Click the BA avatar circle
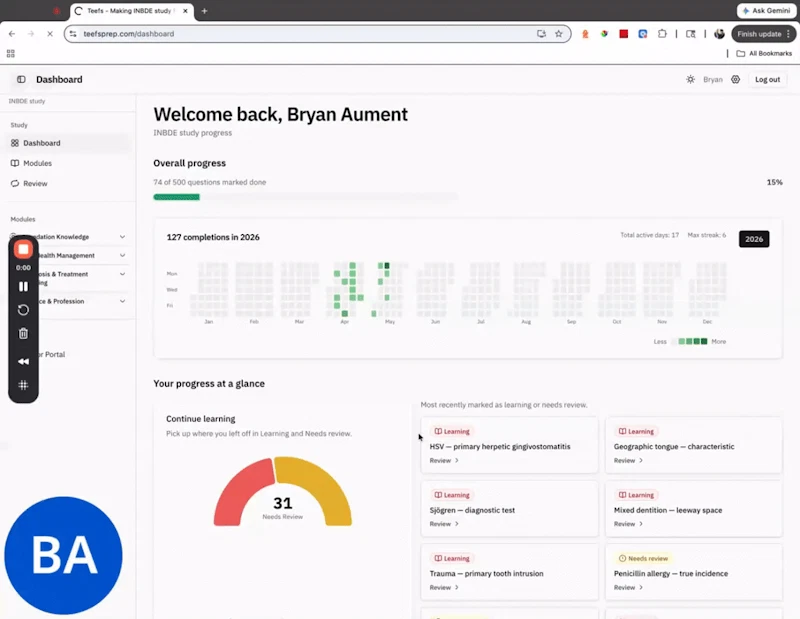800x619 pixels. pyautogui.click(x=63, y=555)
